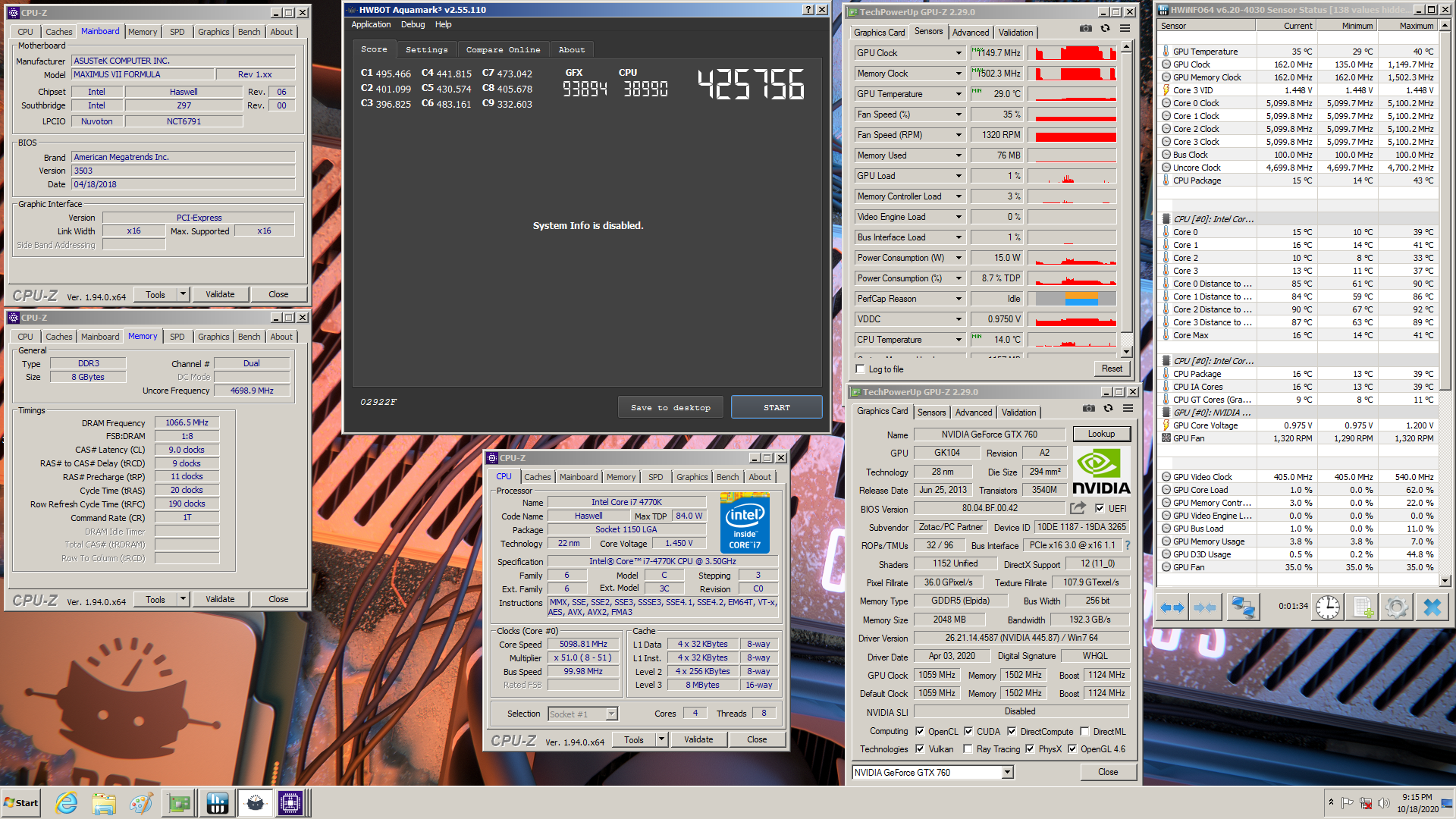Image resolution: width=1456 pixels, height=819 pixels.
Task: Click HWiNFO collapse arrows icon
Action: click(1204, 607)
